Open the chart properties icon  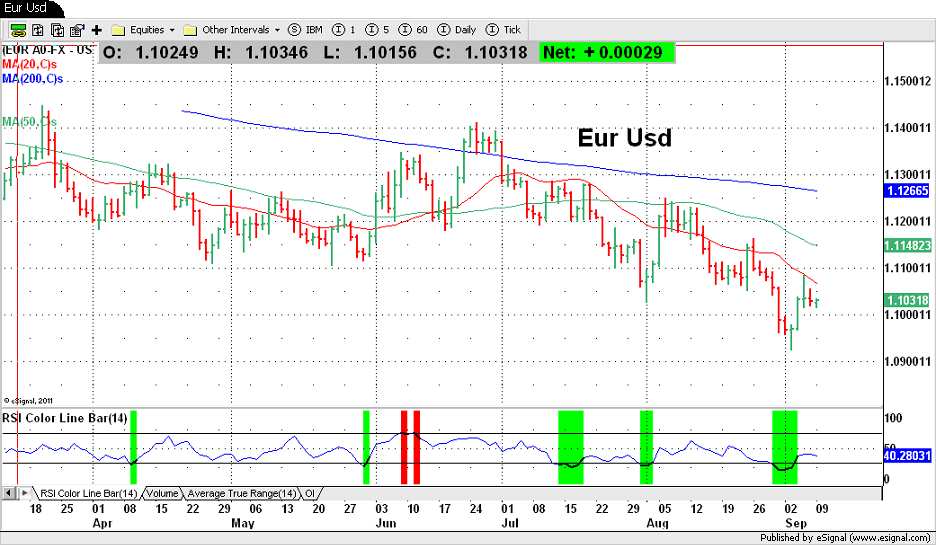tap(77, 30)
